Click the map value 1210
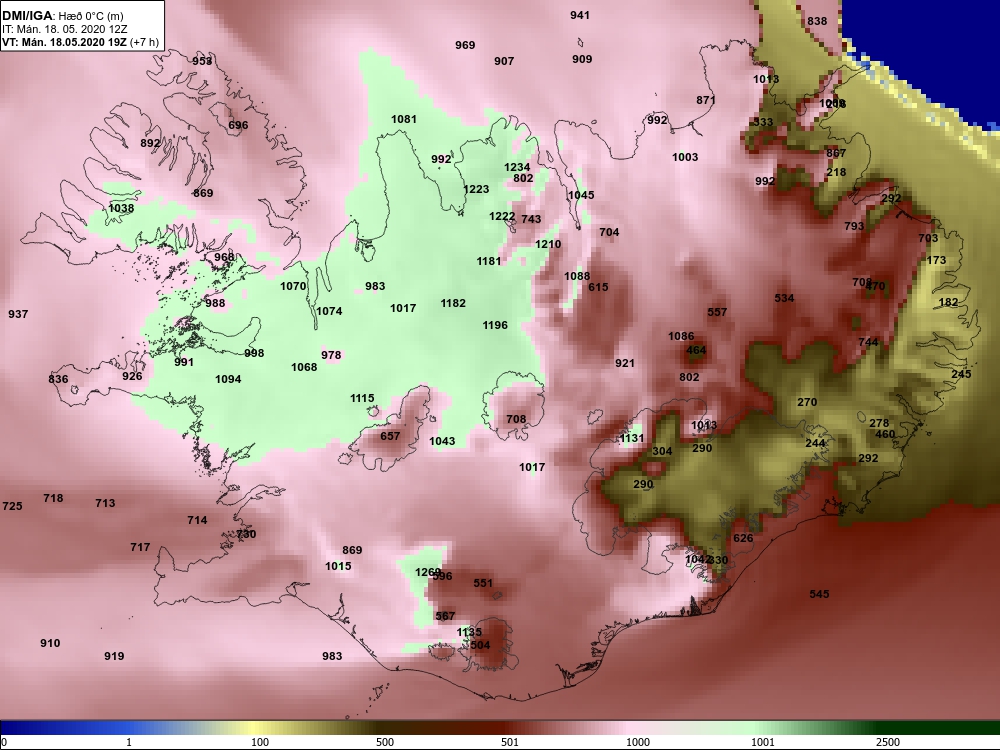1000x750 pixels. click(x=548, y=244)
